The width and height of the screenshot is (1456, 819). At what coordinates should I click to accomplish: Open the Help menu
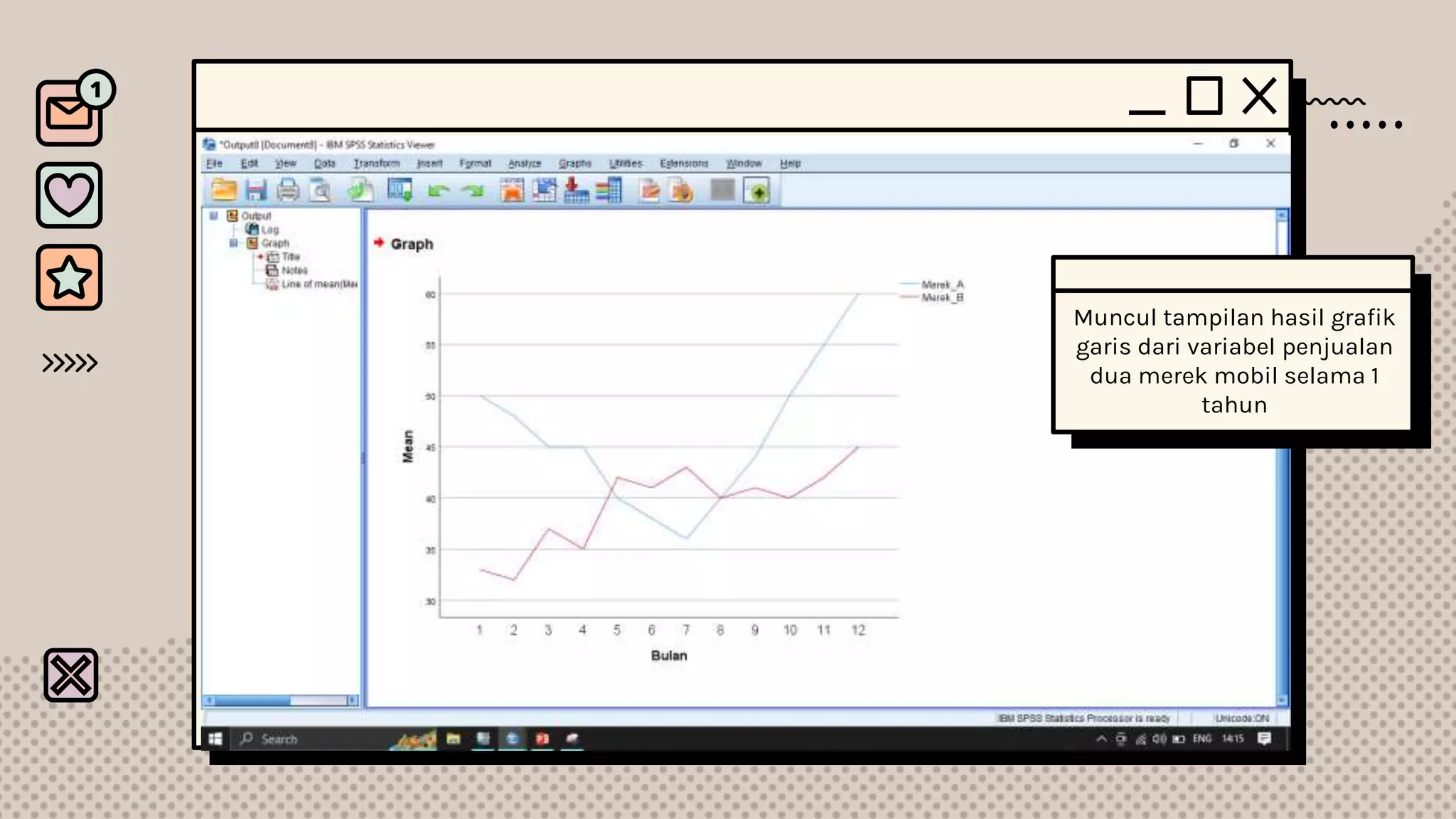[790, 164]
